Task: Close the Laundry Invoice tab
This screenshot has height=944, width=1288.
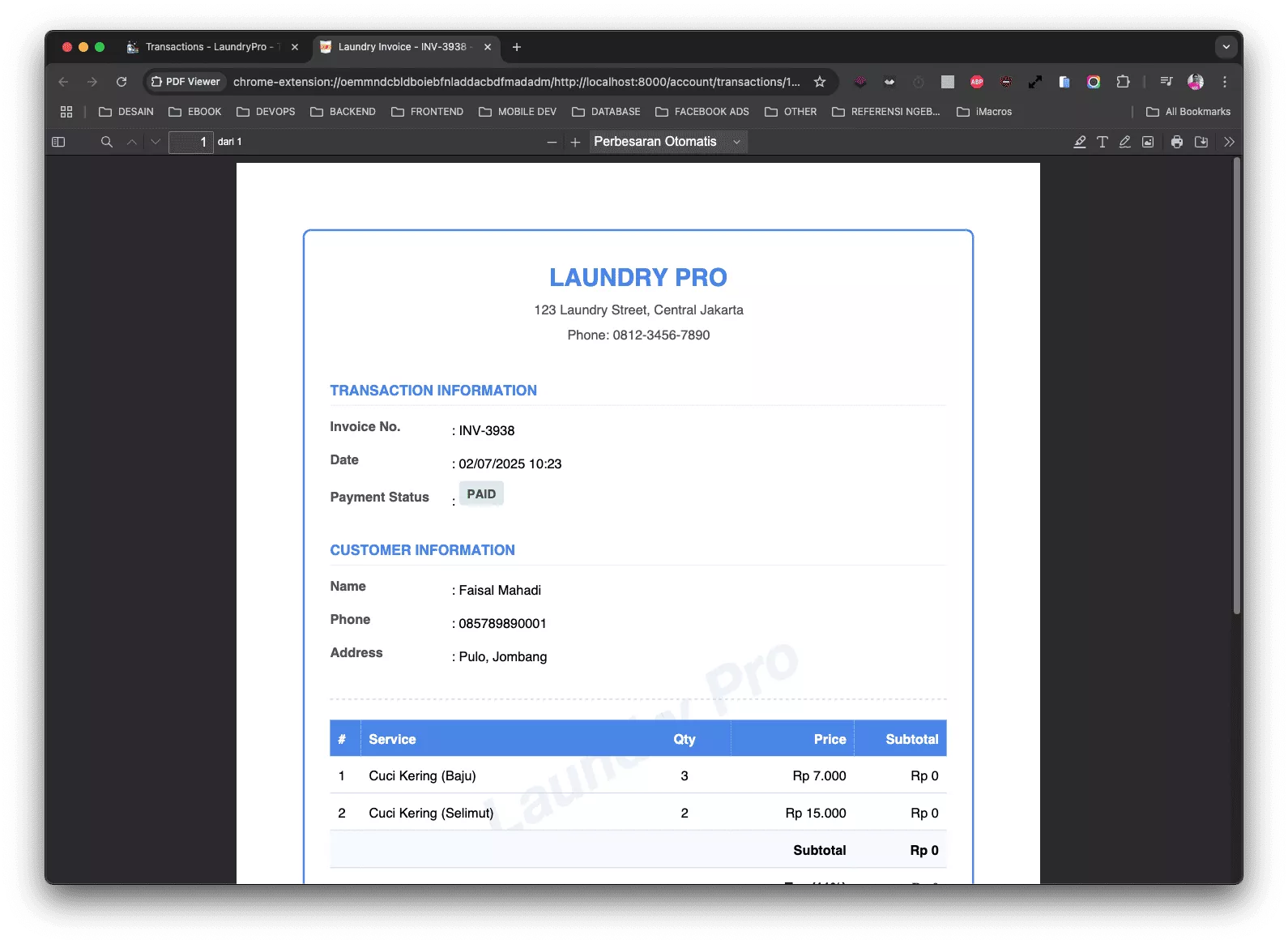Action: 488,47
